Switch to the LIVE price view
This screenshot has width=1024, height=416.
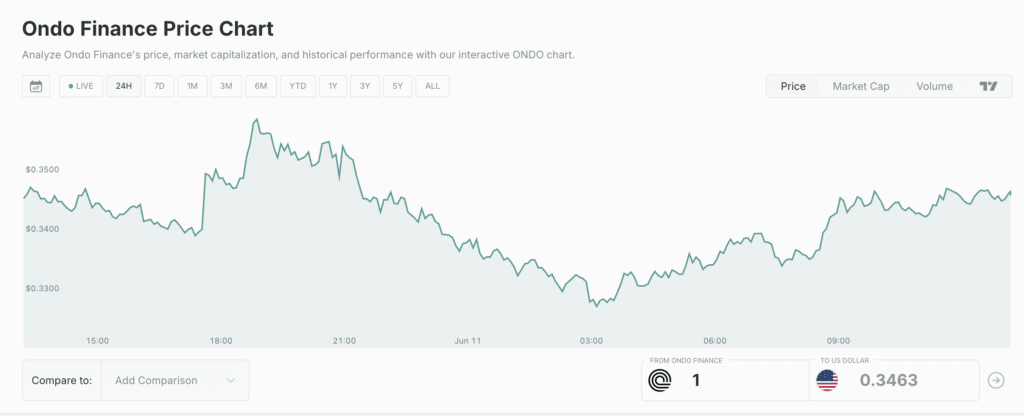[81, 86]
